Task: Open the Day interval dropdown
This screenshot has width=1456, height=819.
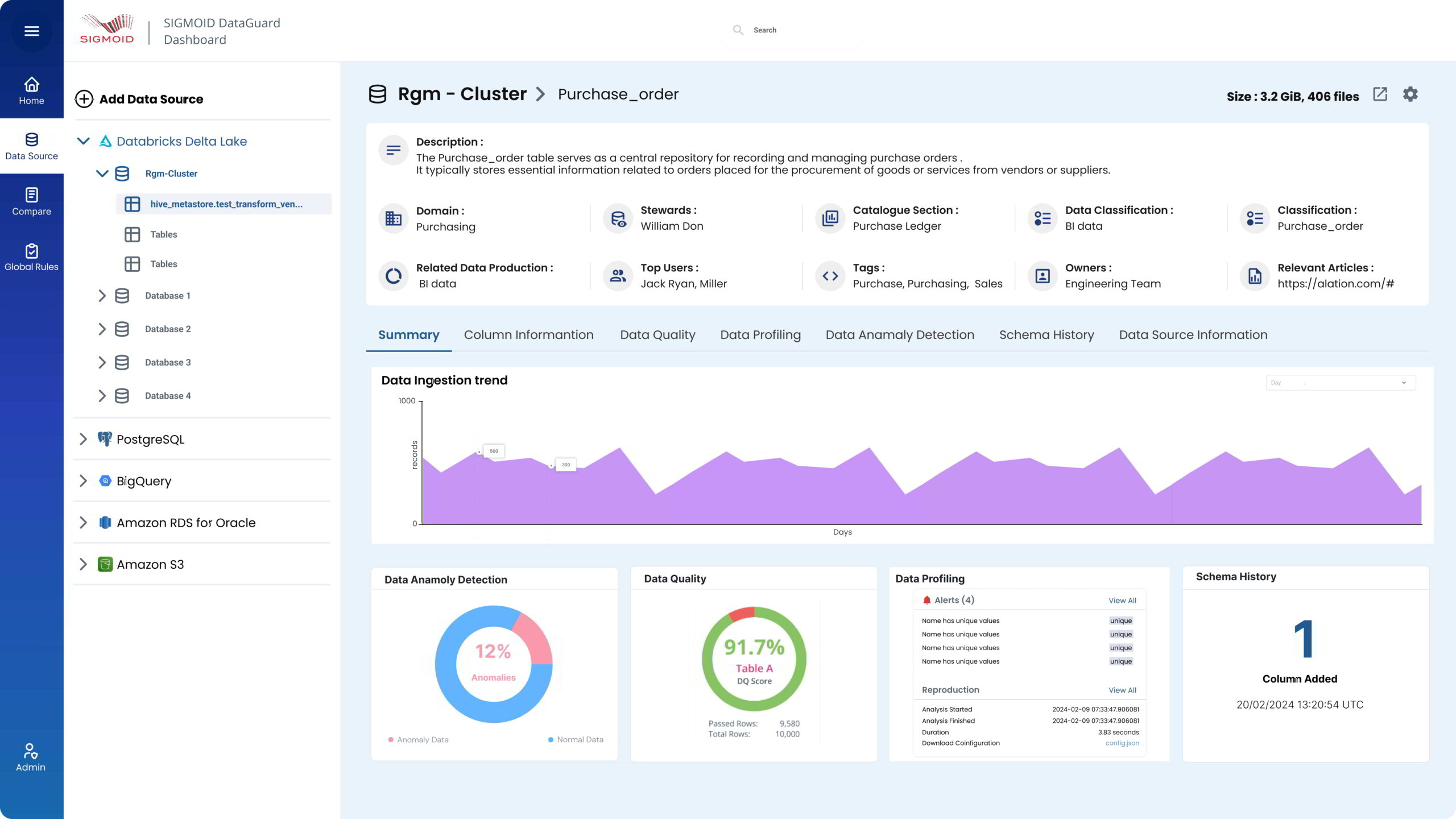Action: point(1340,383)
